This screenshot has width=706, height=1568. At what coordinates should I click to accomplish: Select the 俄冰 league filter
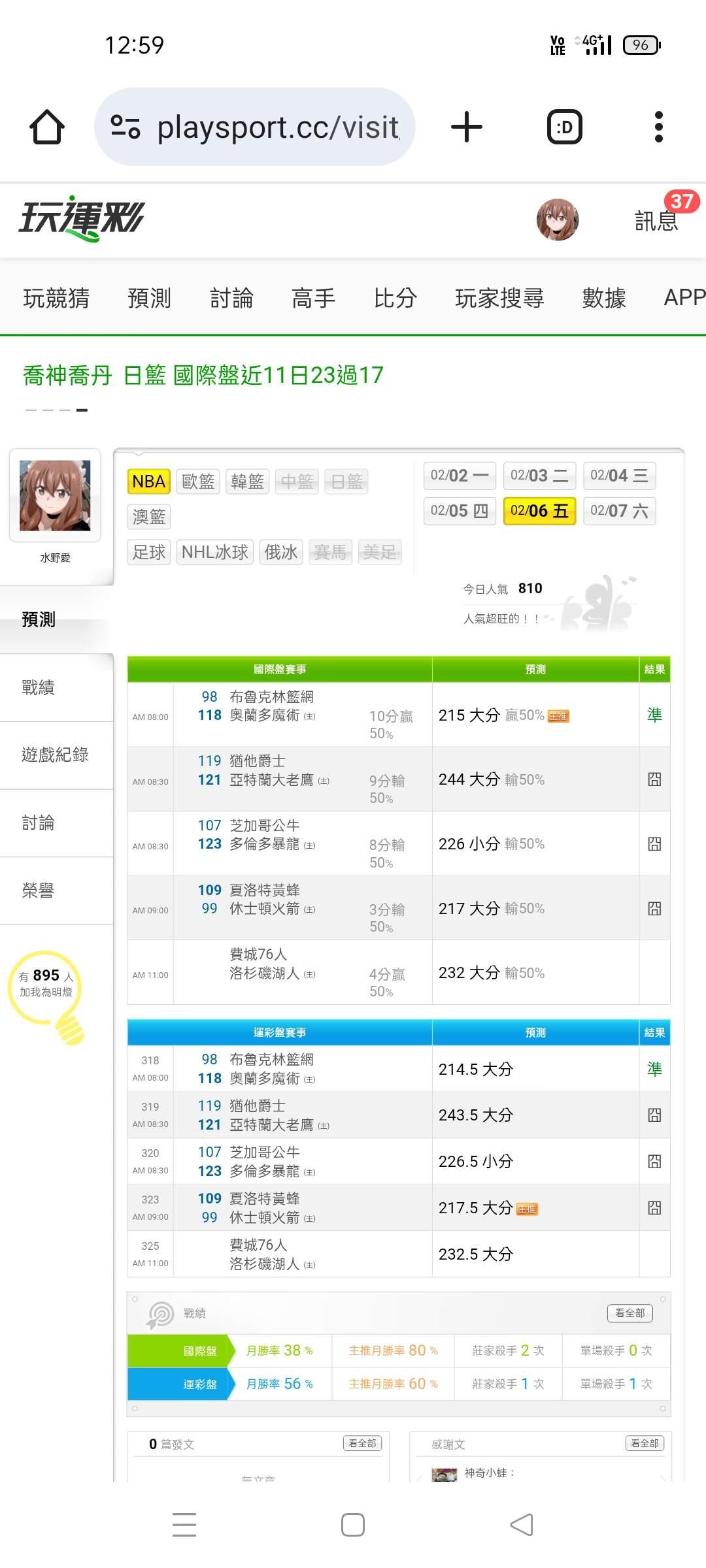click(281, 552)
